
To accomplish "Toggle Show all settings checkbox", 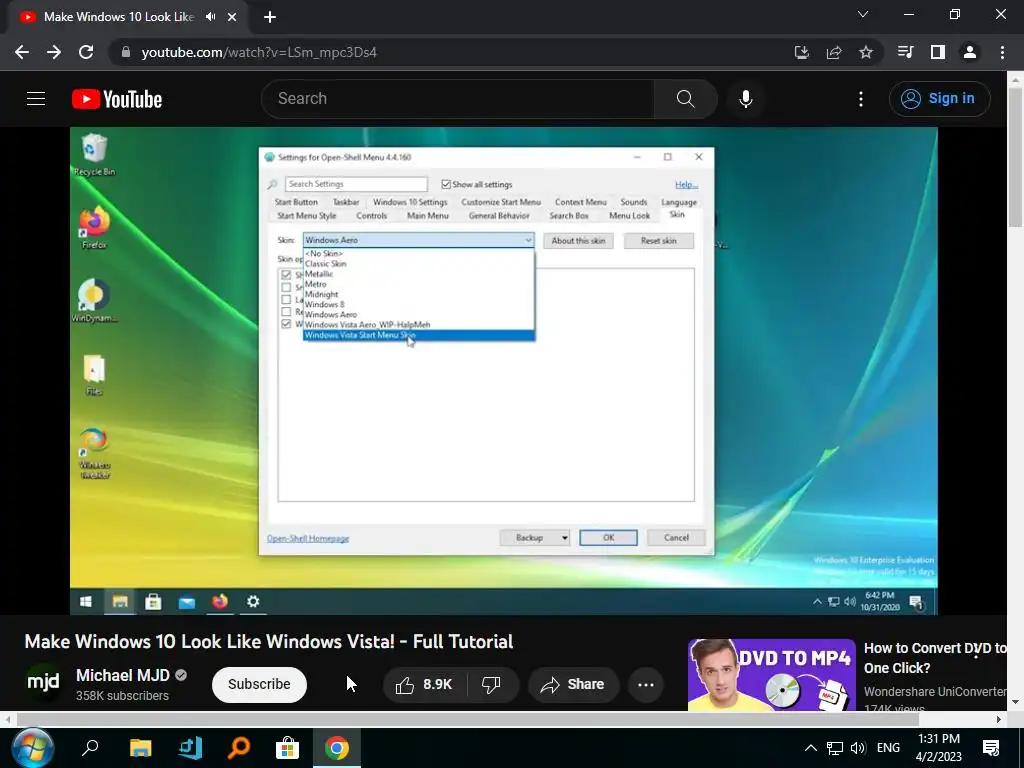I will point(446,184).
